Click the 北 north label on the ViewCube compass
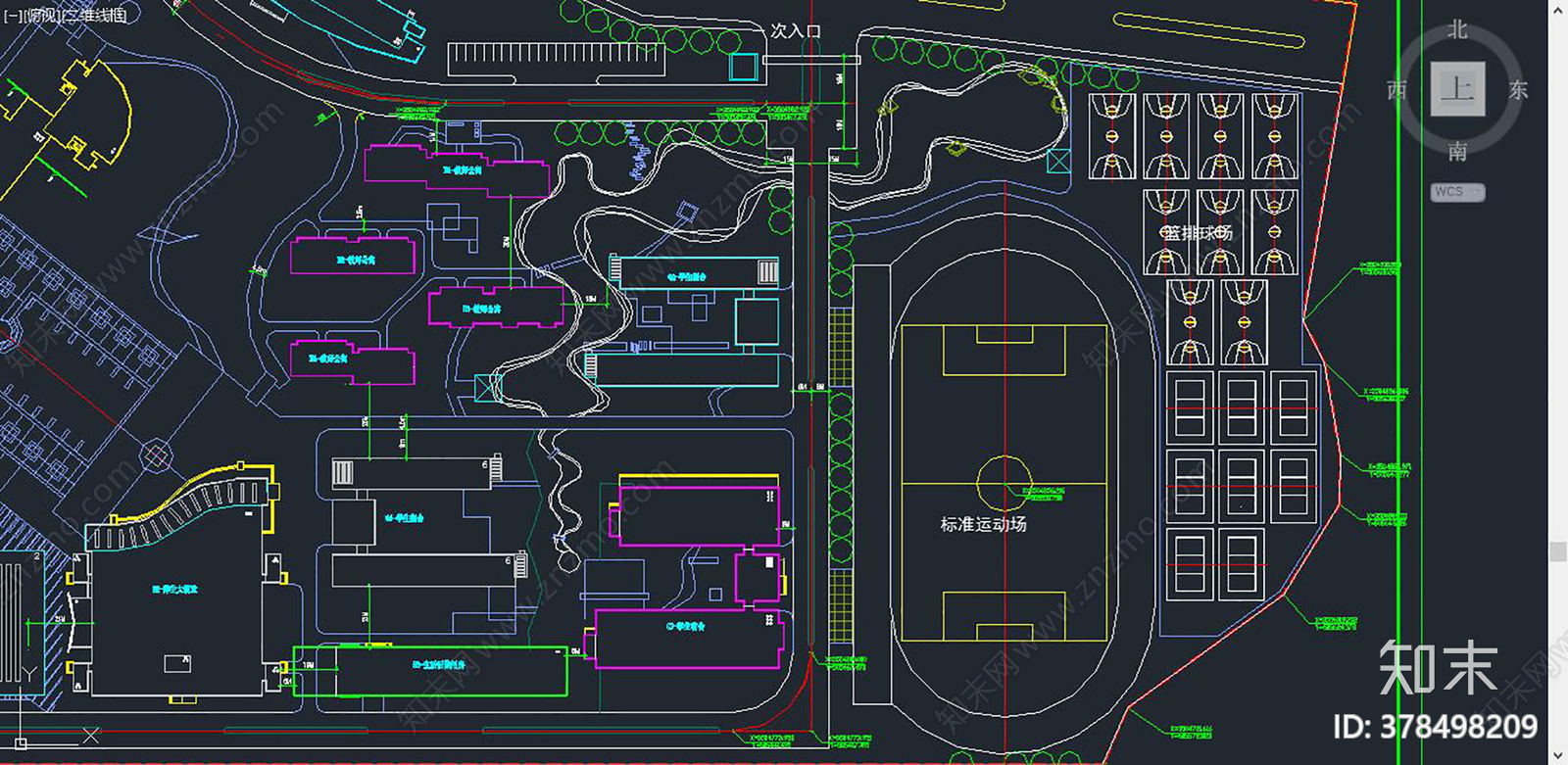Image resolution: width=1568 pixels, height=765 pixels. 1458,30
